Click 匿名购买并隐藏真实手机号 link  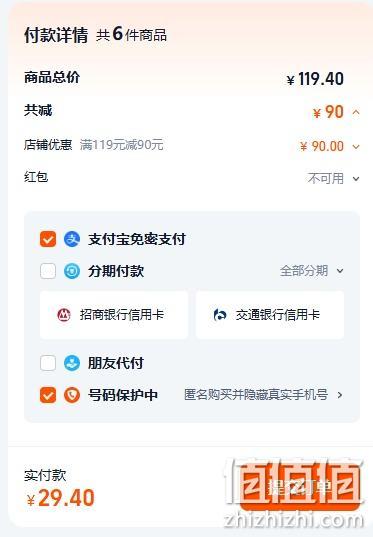click(x=256, y=395)
